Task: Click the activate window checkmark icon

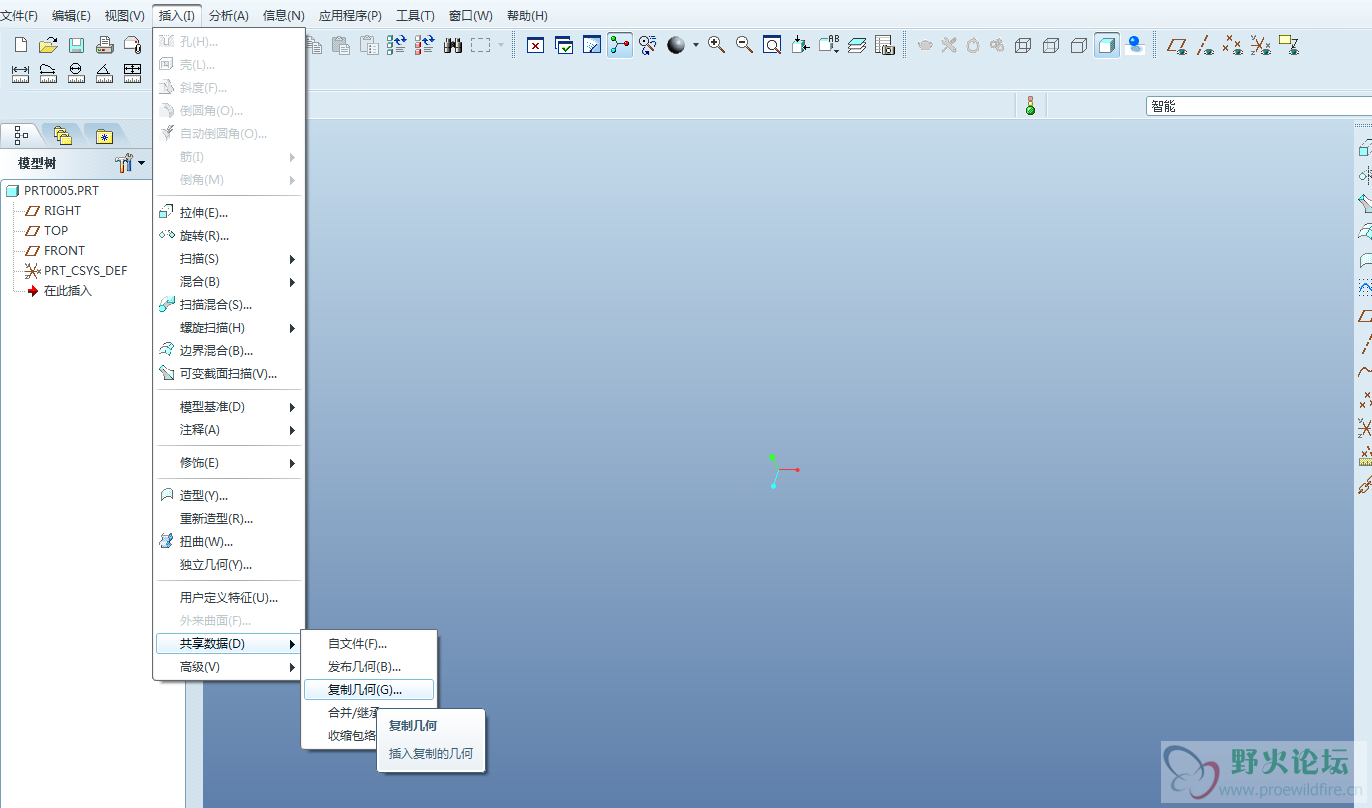Action: pyautogui.click(x=564, y=45)
